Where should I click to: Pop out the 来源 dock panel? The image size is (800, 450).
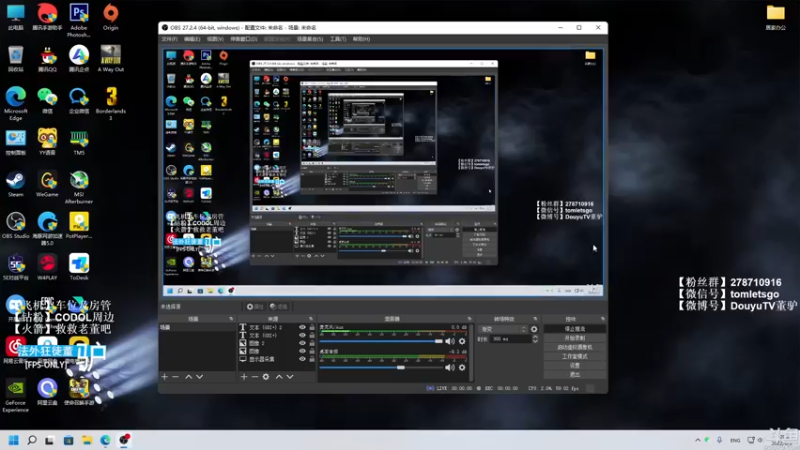click(311, 319)
